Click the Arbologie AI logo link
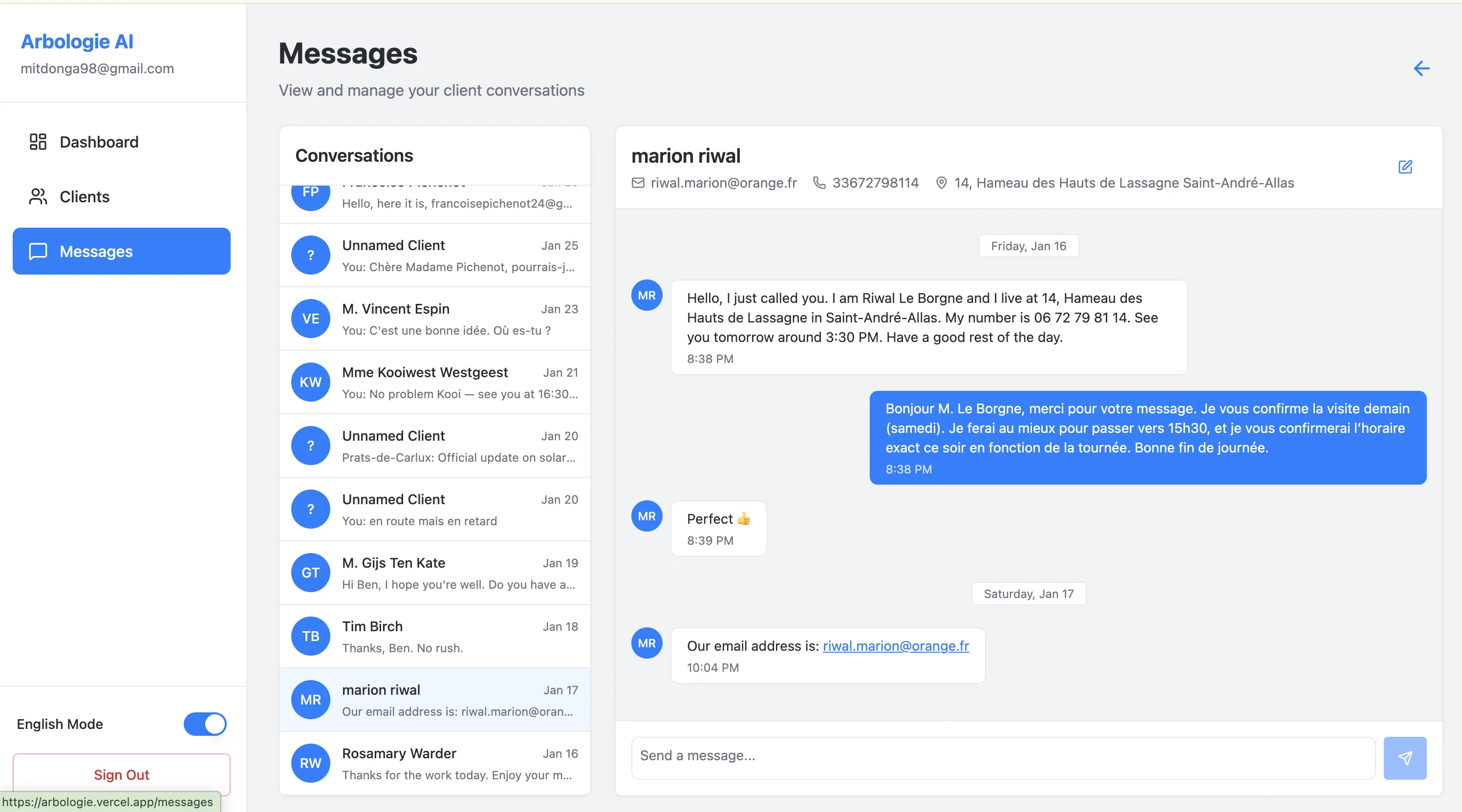The height and width of the screenshot is (812, 1462). coord(77,42)
